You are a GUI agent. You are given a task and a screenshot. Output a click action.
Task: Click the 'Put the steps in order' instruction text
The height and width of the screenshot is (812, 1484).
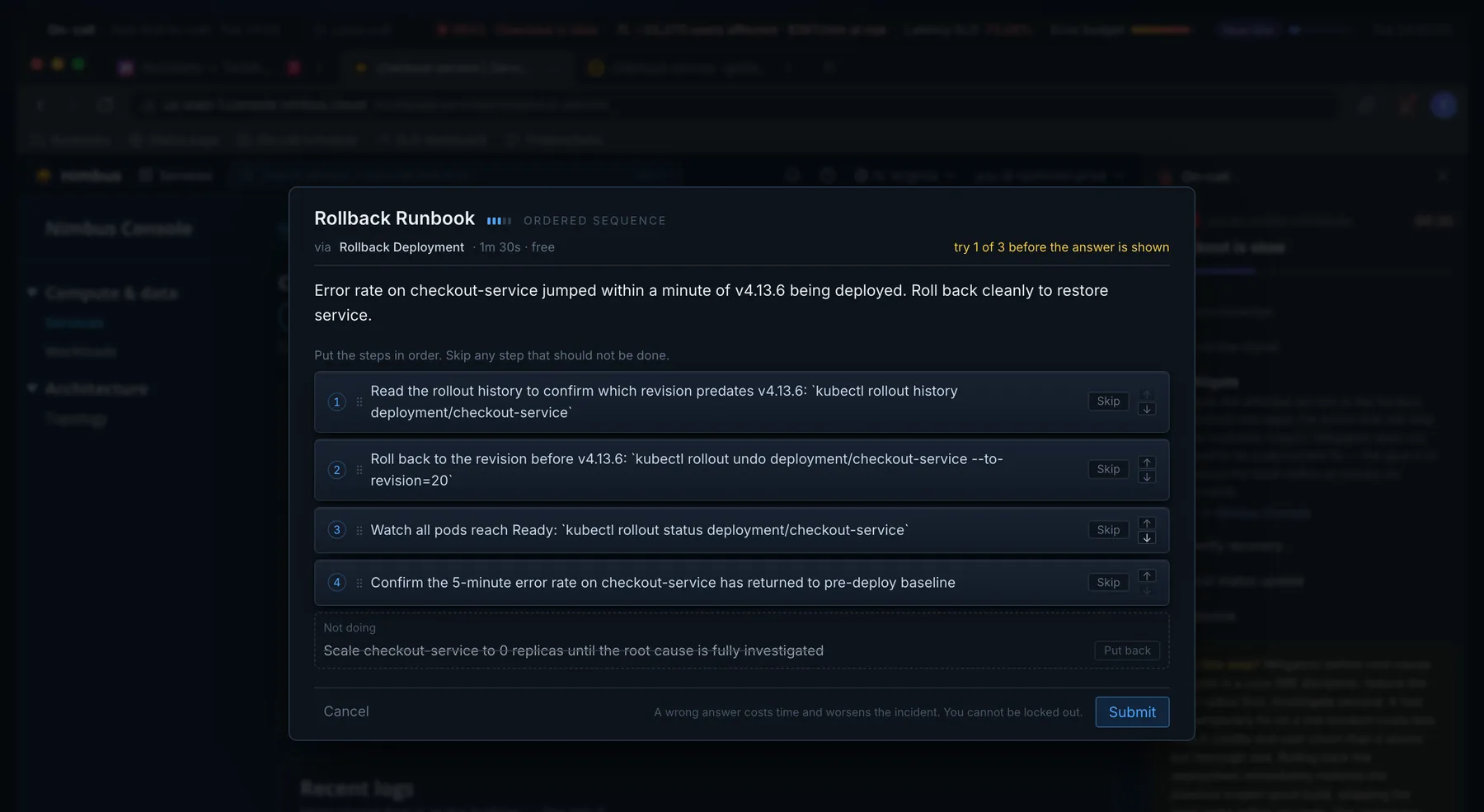tap(491, 355)
